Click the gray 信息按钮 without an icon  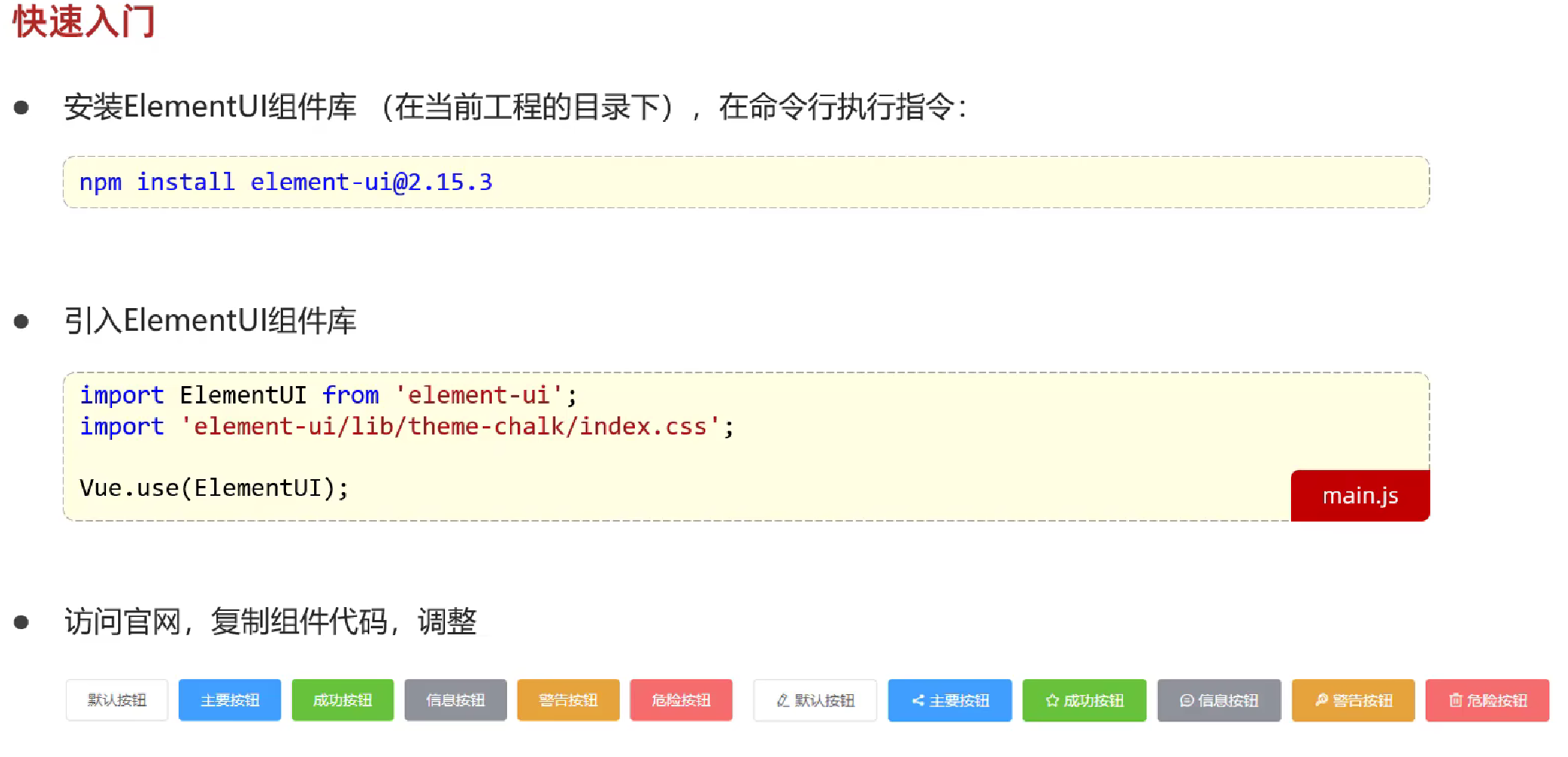coord(455,700)
